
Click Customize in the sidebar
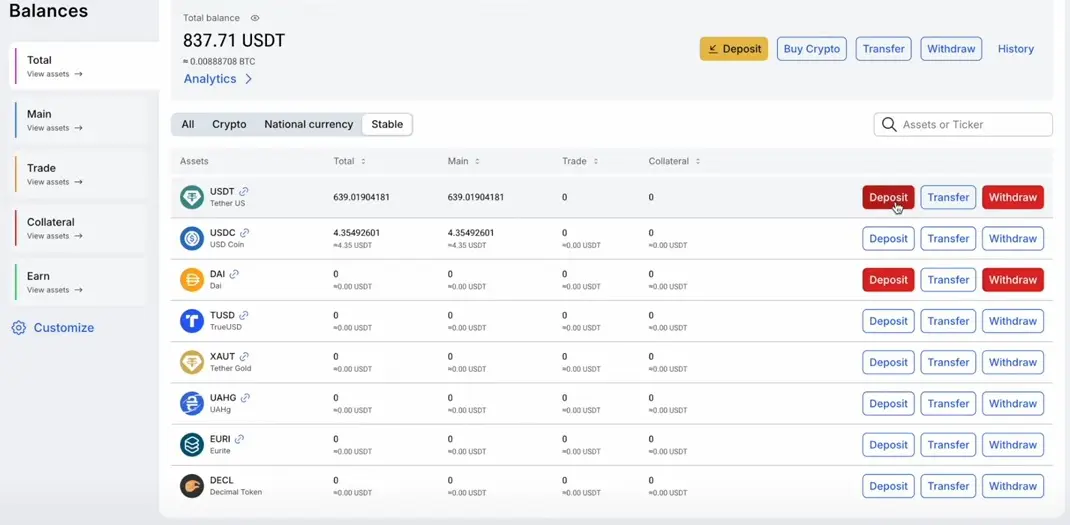pos(64,328)
